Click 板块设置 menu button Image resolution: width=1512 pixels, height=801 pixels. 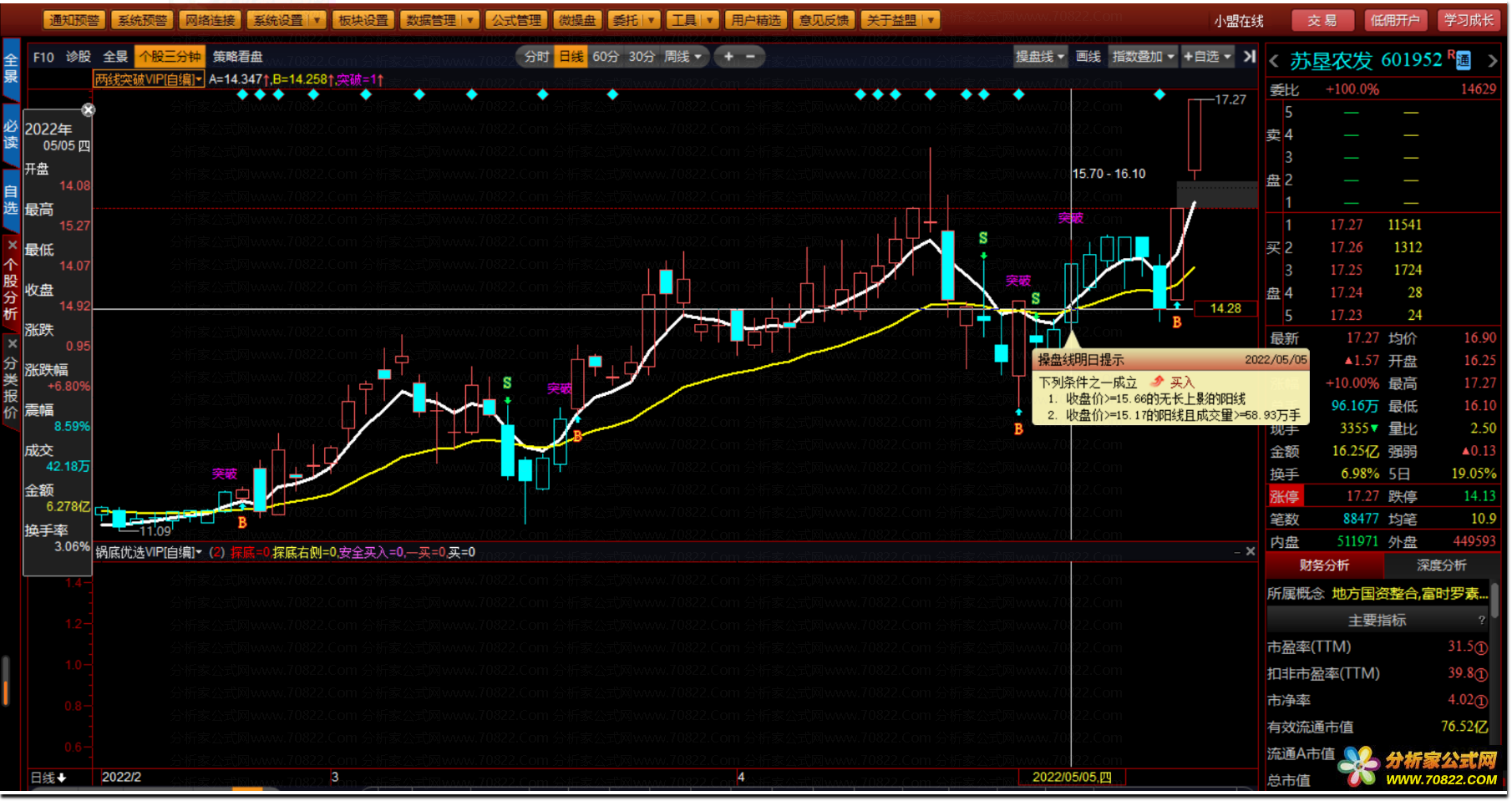(363, 20)
